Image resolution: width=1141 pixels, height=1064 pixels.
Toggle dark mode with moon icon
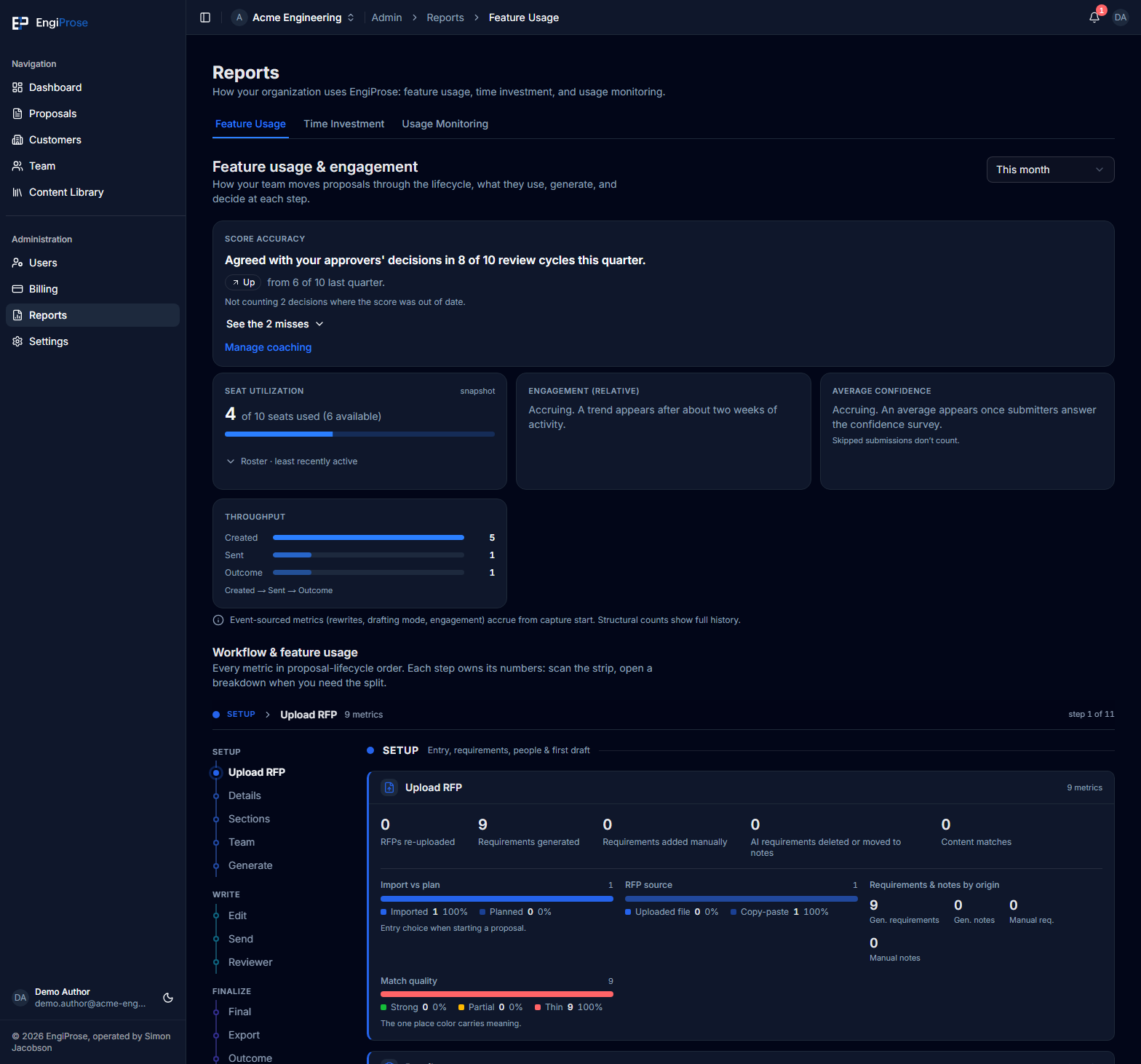coord(168,998)
